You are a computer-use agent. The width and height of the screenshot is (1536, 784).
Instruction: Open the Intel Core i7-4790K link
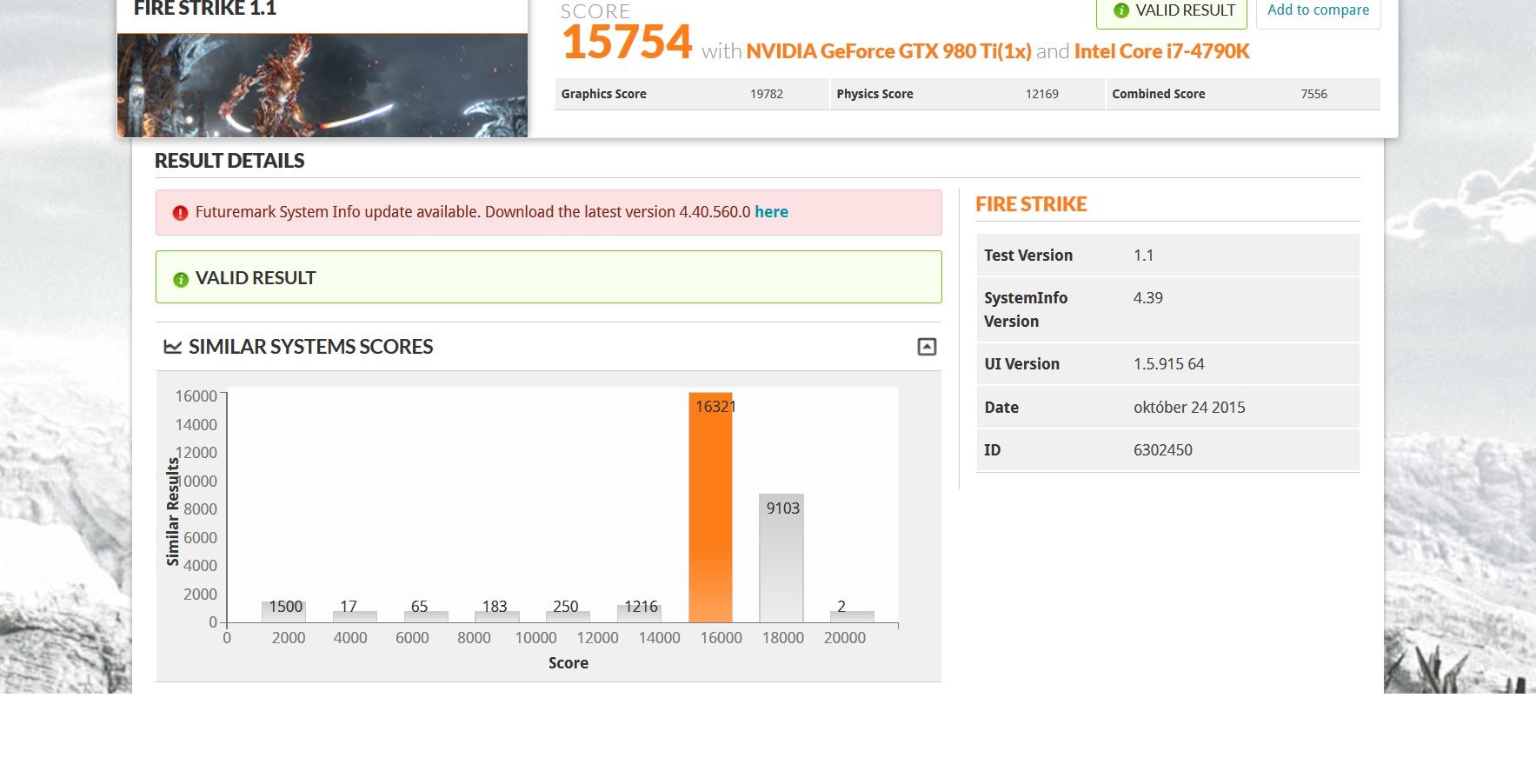[1161, 51]
